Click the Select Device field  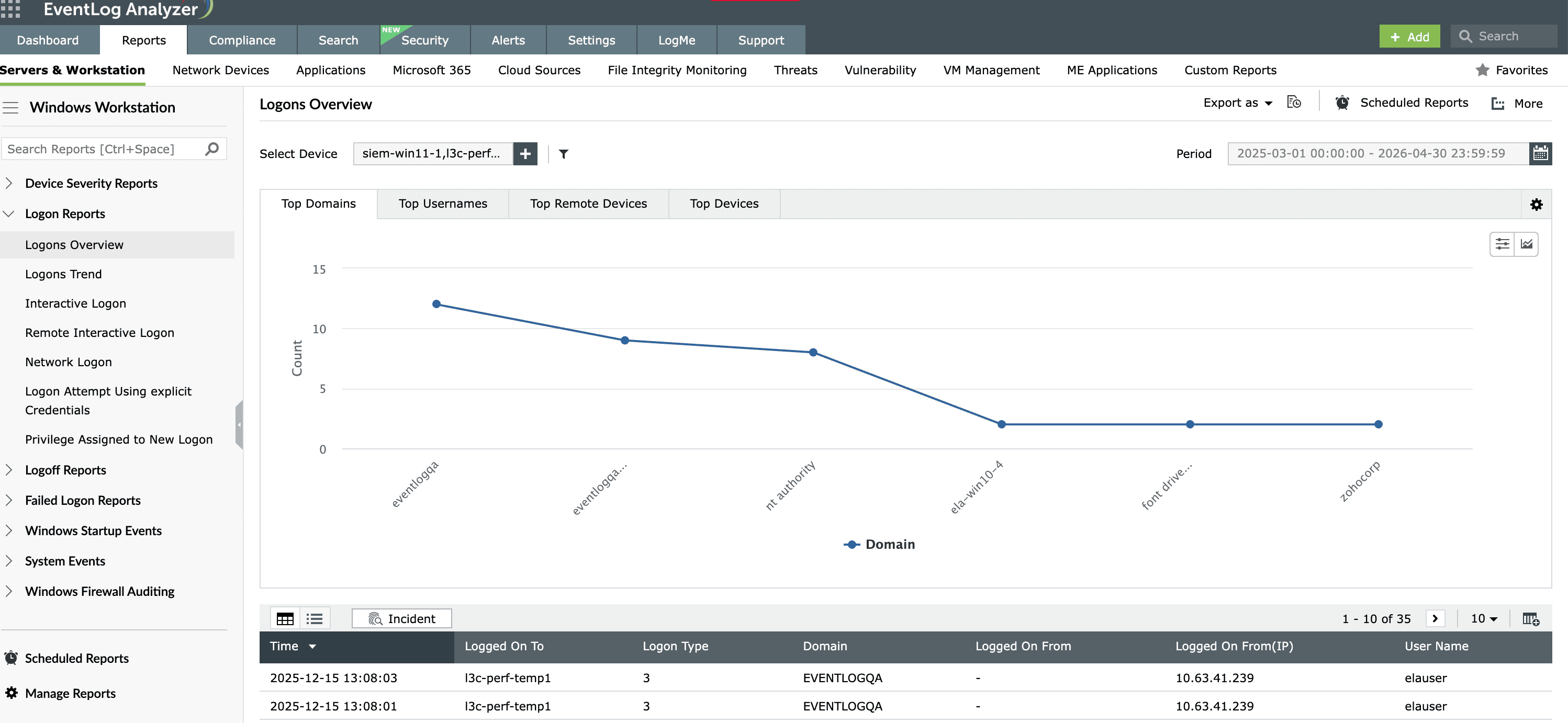pyautogui.click(x=433, y=154)
